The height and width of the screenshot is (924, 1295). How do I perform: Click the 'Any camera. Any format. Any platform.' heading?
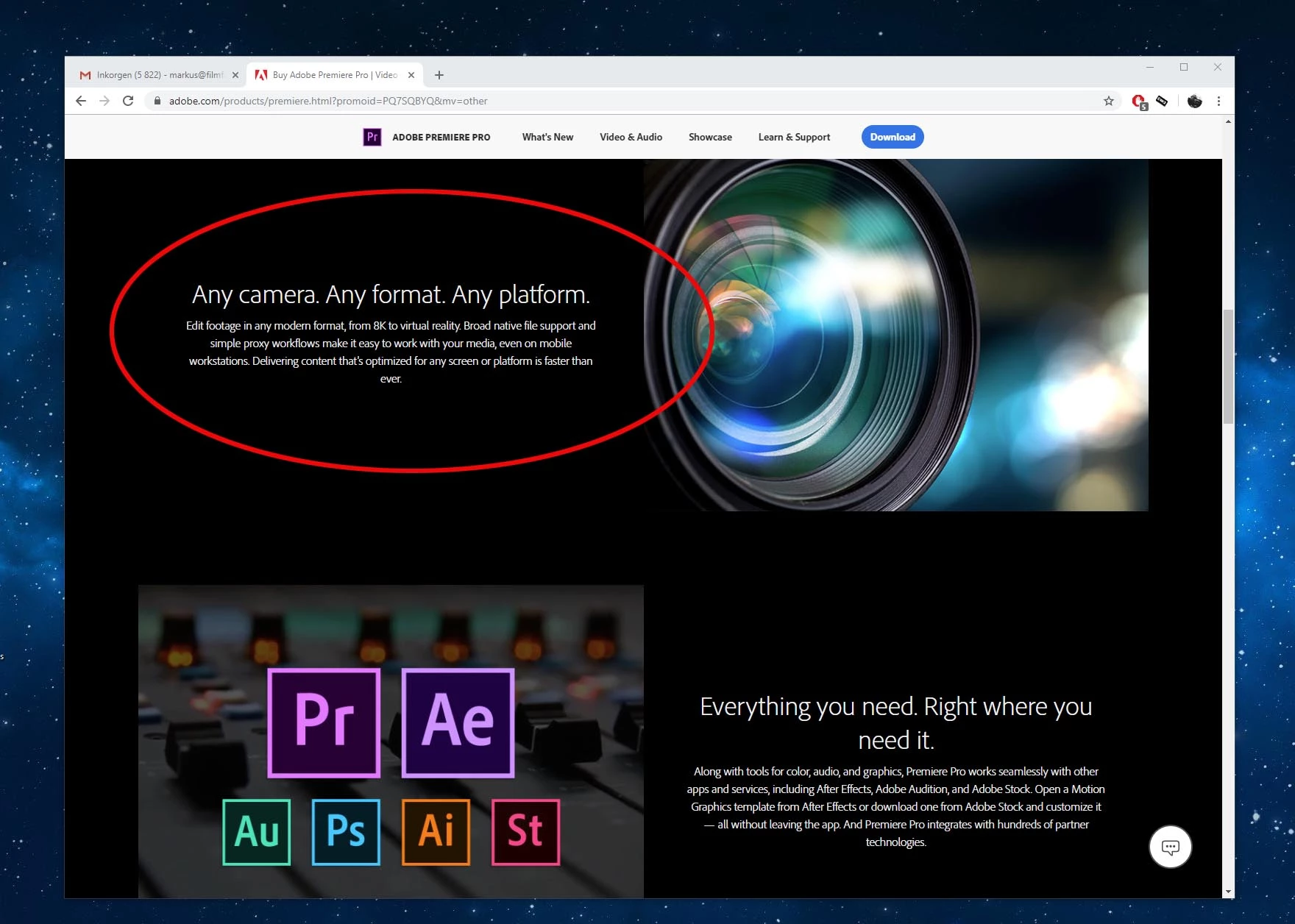point(391,294)
